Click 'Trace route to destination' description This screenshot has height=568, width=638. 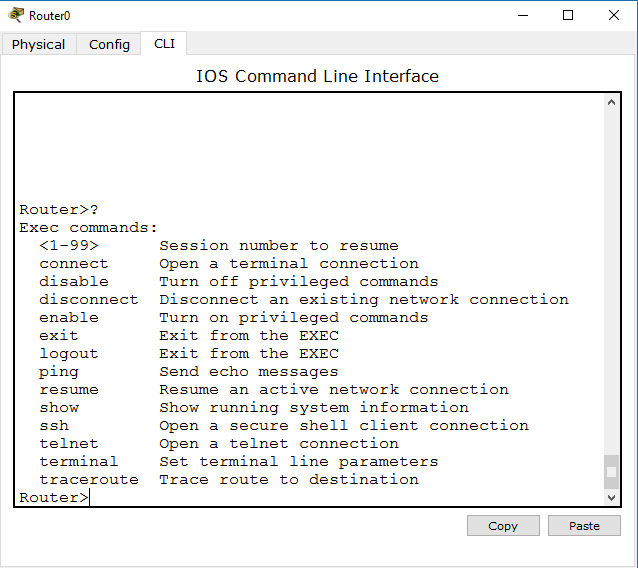point(289,479)
